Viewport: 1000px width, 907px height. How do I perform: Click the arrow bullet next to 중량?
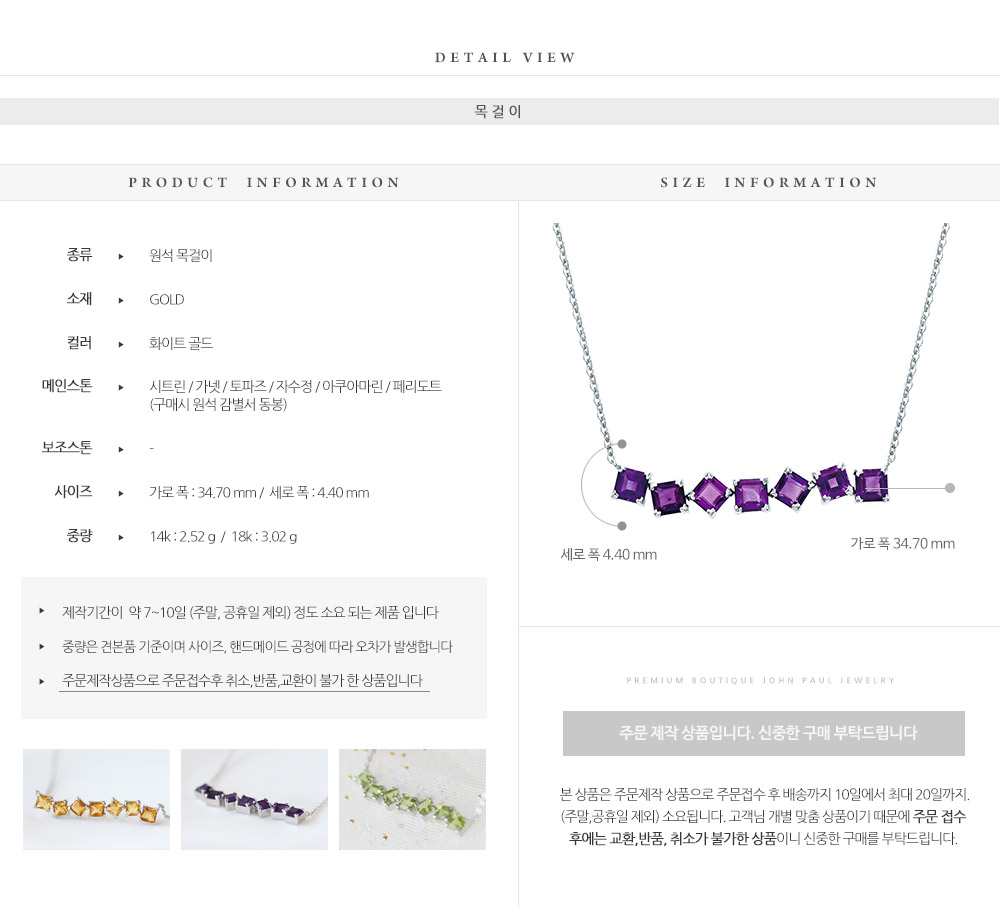pos(121,537)
